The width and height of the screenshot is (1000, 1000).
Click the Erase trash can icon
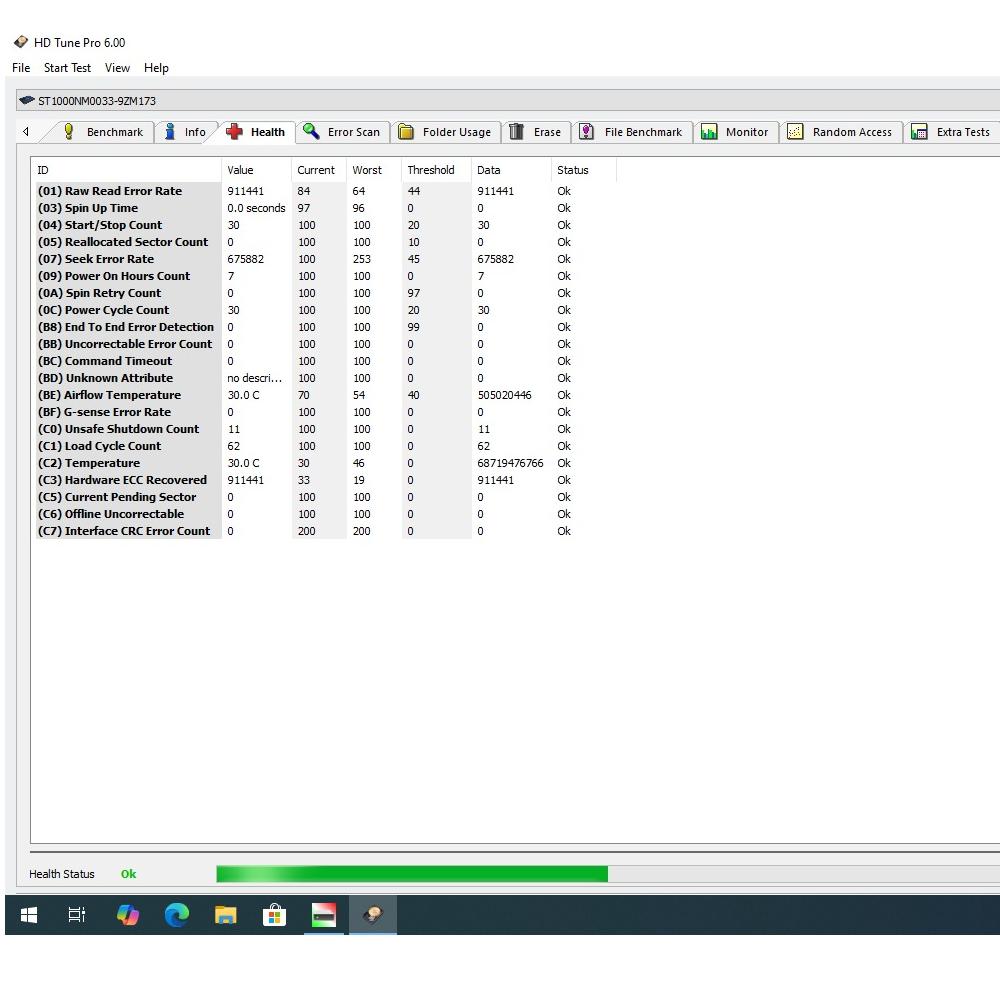(x=516, y=131)
